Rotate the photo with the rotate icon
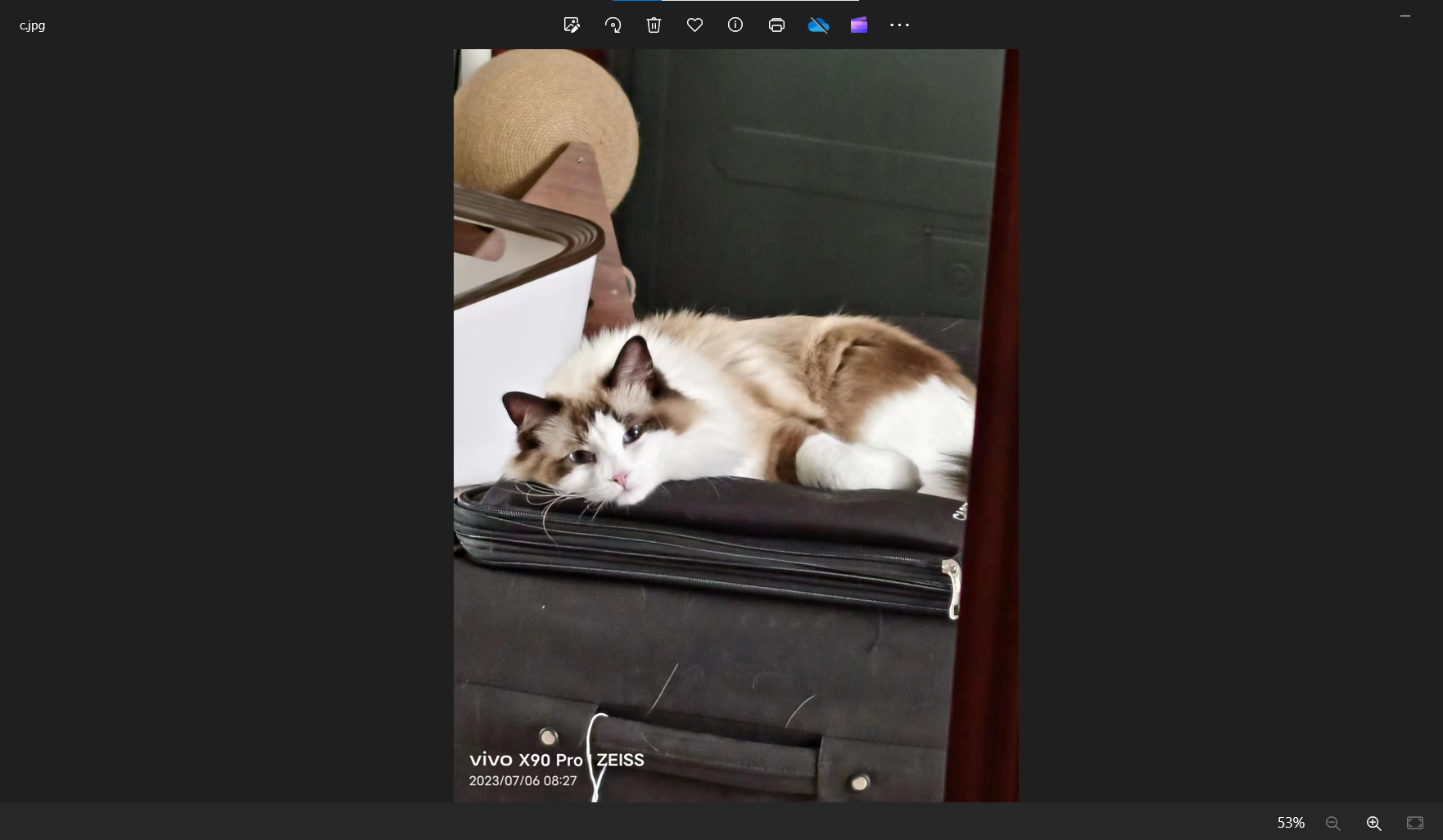Image resolution: width=1443 pixels, height=840 pixels. 613,25
